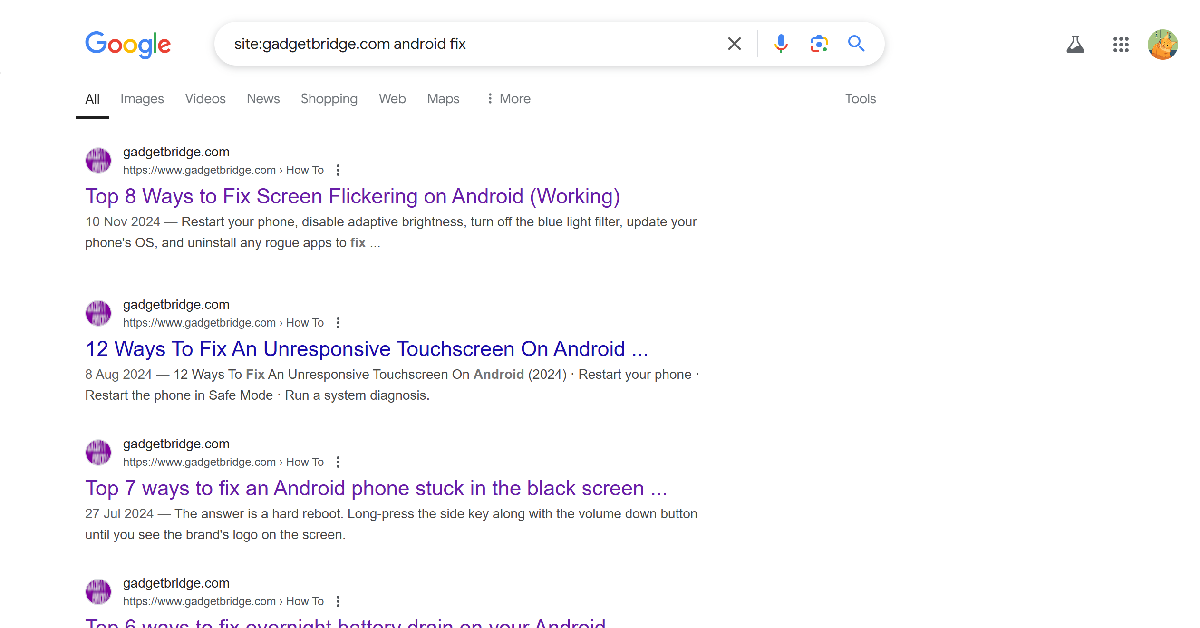Viewport: 1200px width, 628px height.
Task: Switch to Videos tab
Action: coord(205,99)
